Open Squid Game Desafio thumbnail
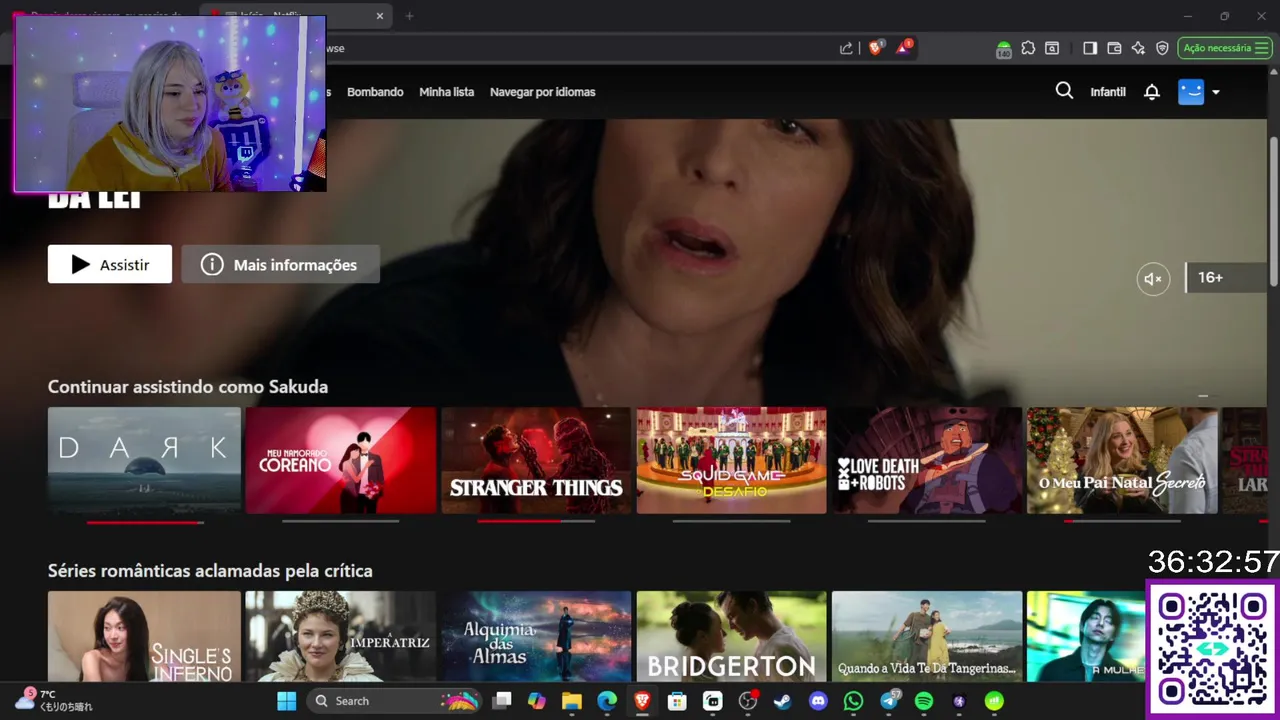Viewport: 1280px width, 720px height. 731,460
